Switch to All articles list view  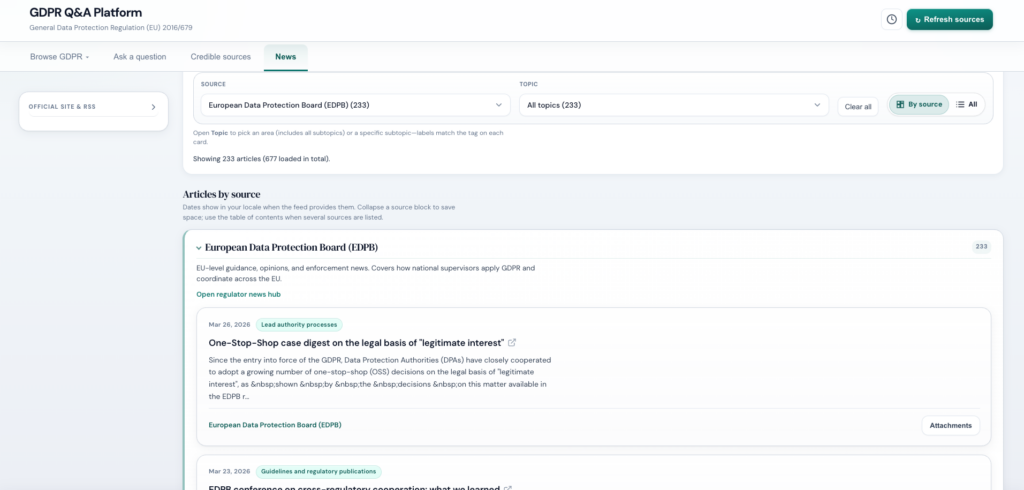point(966,104)
